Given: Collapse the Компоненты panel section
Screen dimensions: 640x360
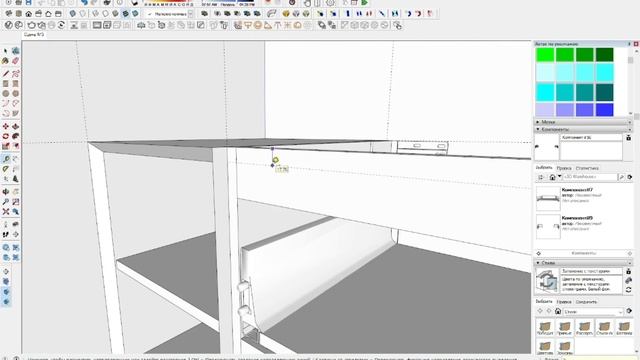Looking at the screenshot, I should click(583, 129).
